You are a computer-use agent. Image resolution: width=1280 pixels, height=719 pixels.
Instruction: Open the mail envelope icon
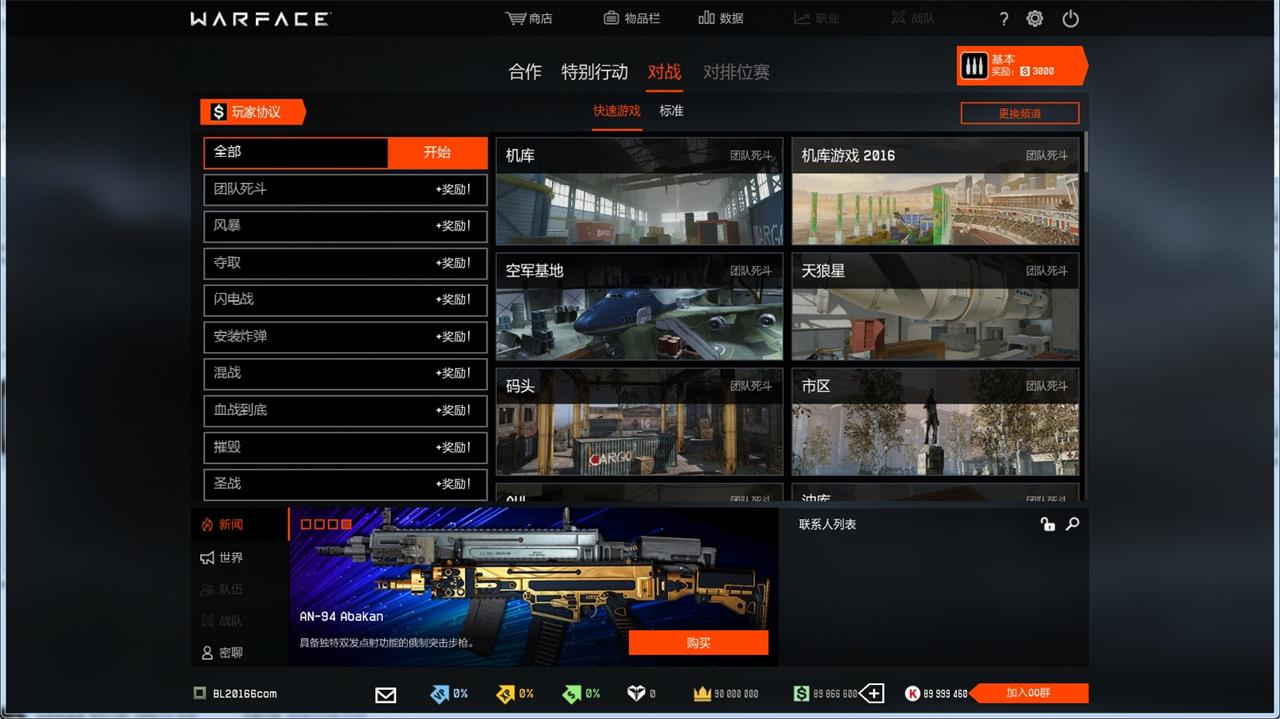click(385, 694)
